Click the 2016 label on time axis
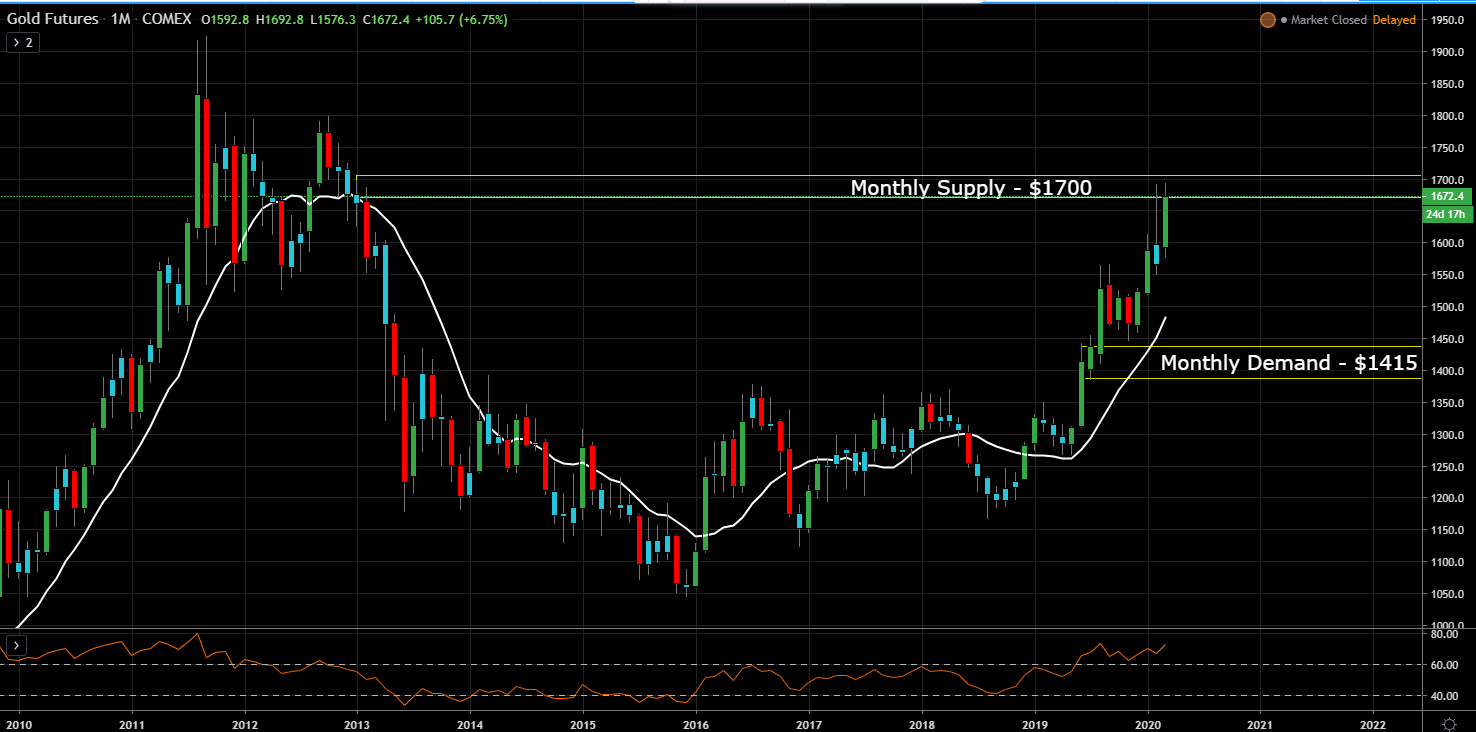The height and width of the screenshot is (732, 1476). (696, 722)
